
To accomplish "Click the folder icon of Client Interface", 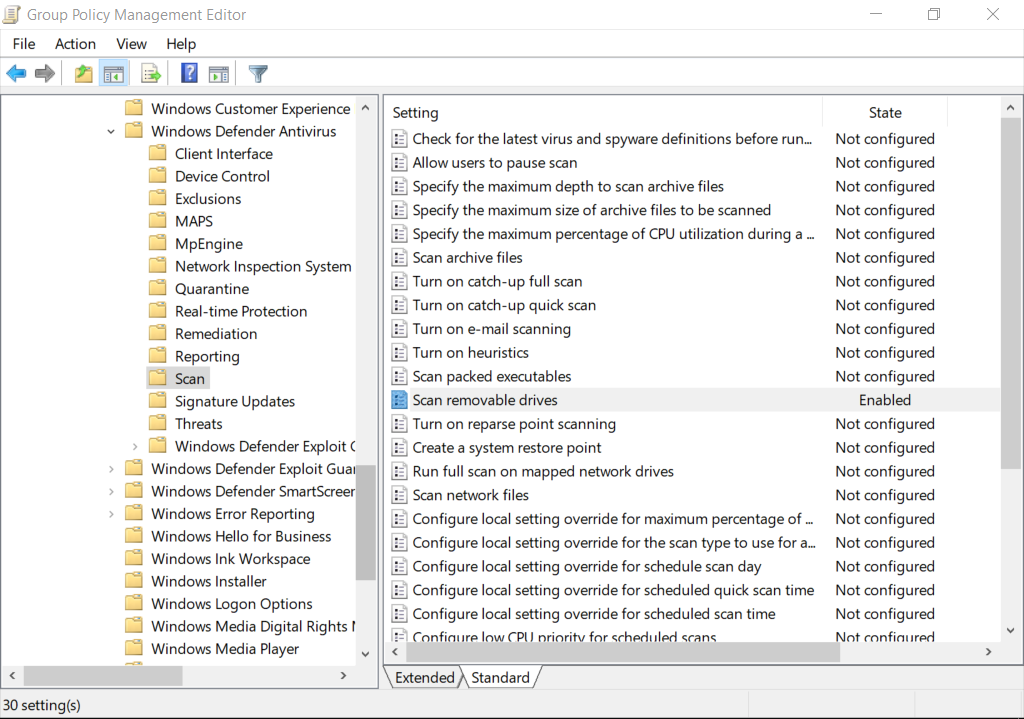I will (x=157, y=153).
